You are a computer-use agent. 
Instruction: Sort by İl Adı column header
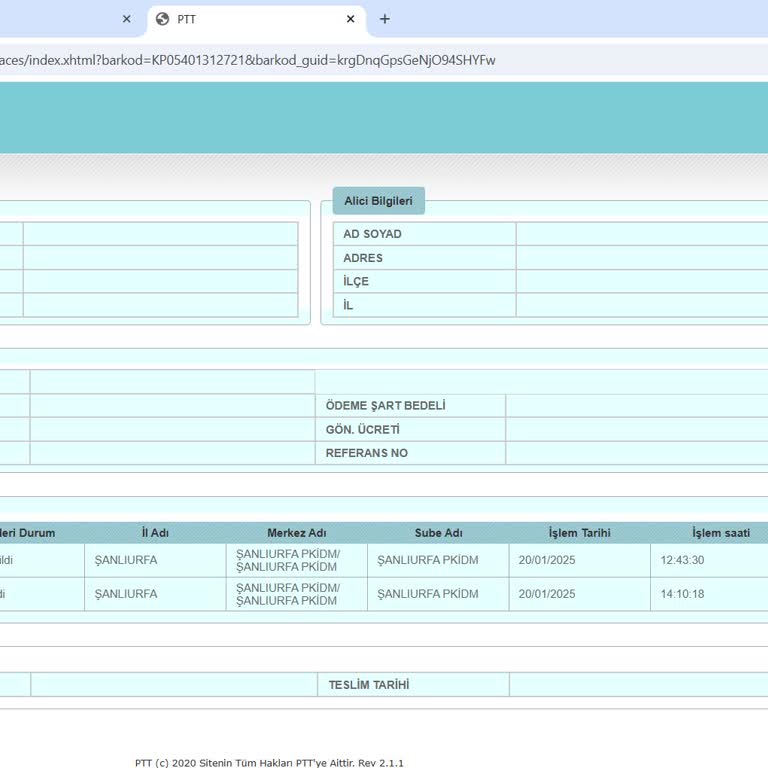pyautogui.click(x=155, y=533)
